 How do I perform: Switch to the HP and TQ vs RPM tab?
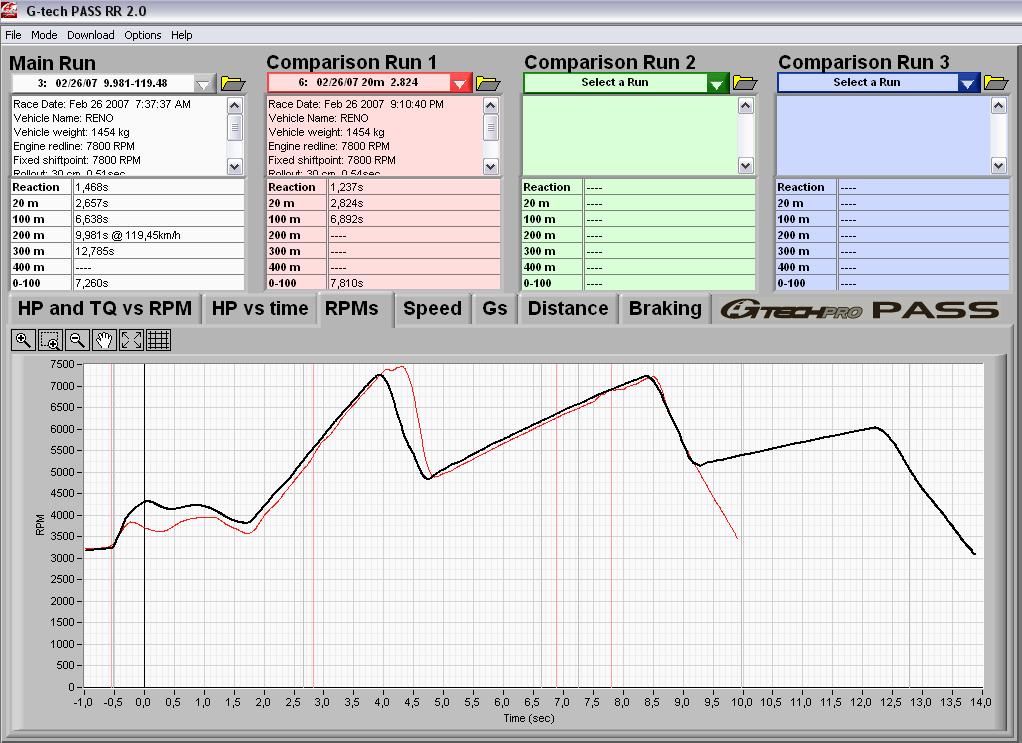tap(105, 309)
